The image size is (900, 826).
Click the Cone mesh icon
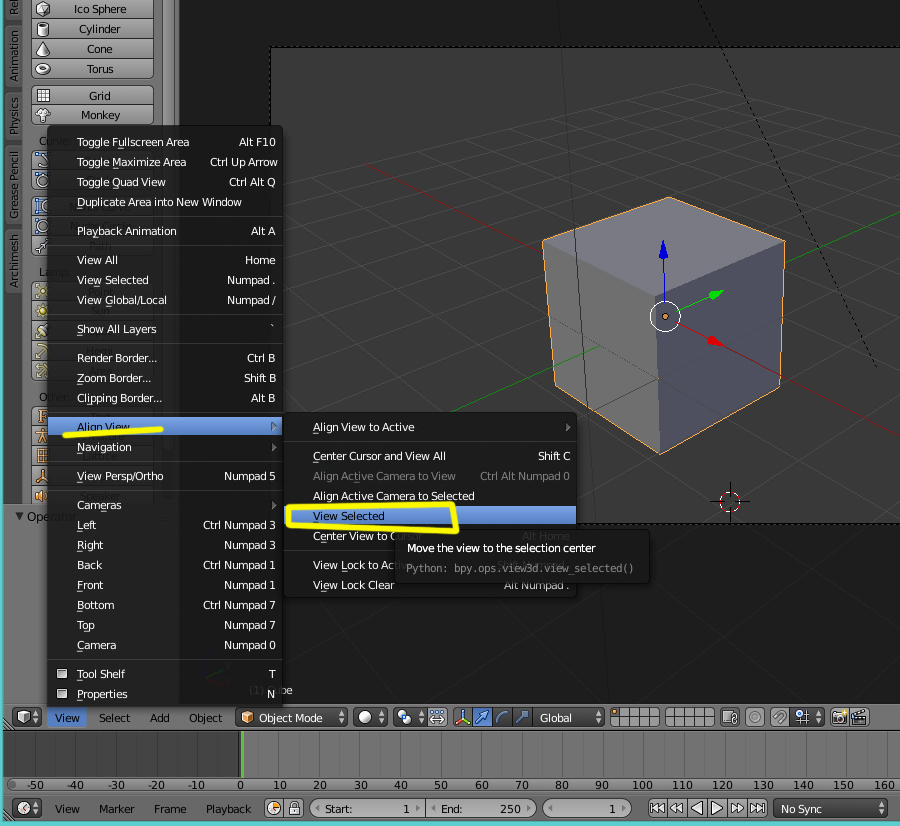[x=43, y=49]
